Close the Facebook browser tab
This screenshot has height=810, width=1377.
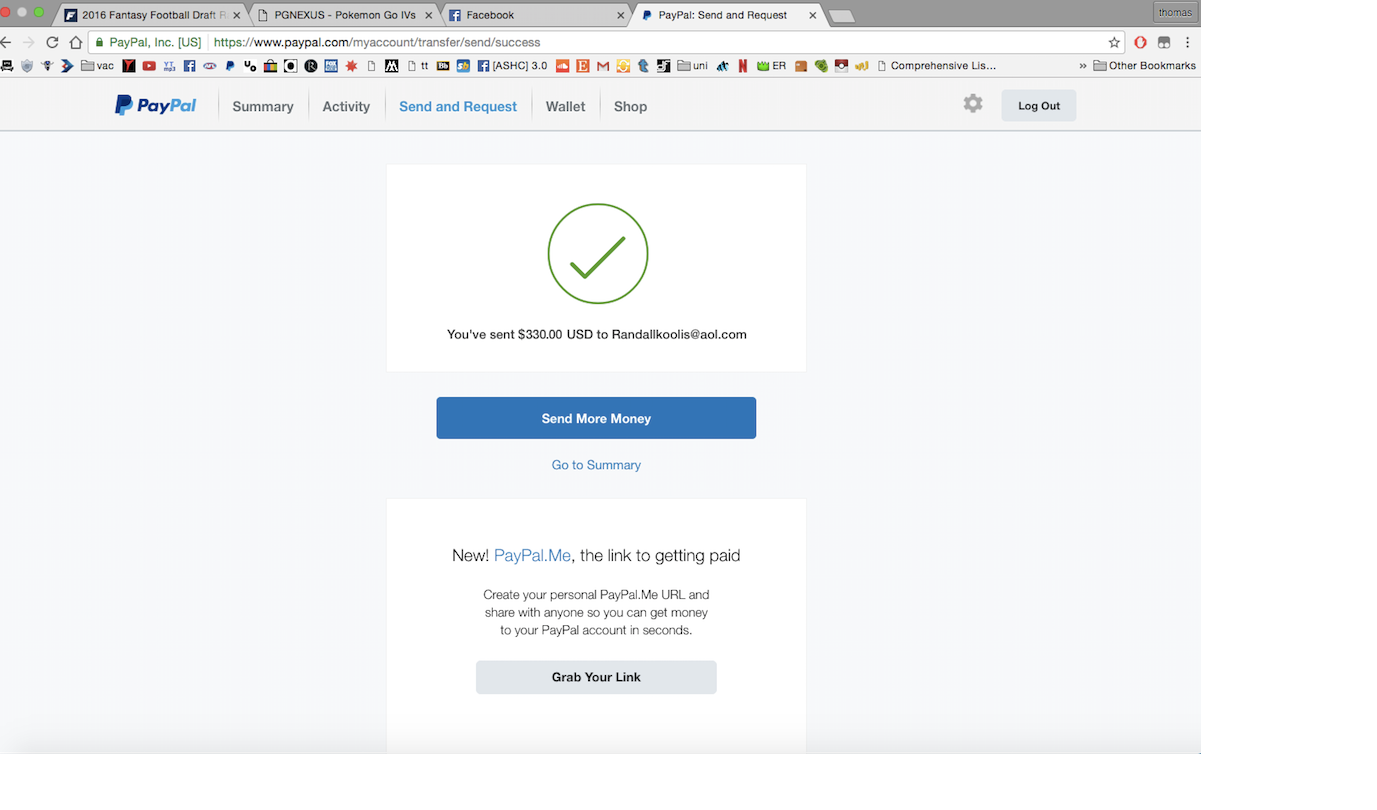tap(620, 15)
